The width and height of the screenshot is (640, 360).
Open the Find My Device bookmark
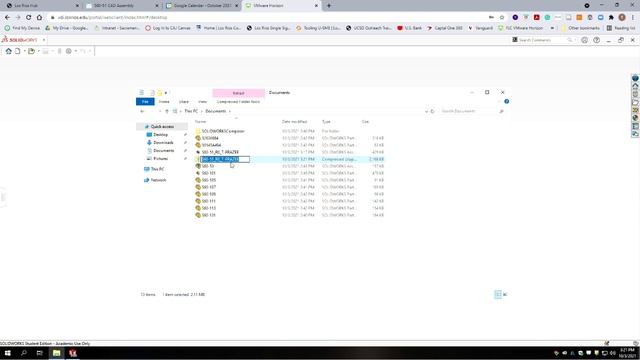(x=22, y=28)
